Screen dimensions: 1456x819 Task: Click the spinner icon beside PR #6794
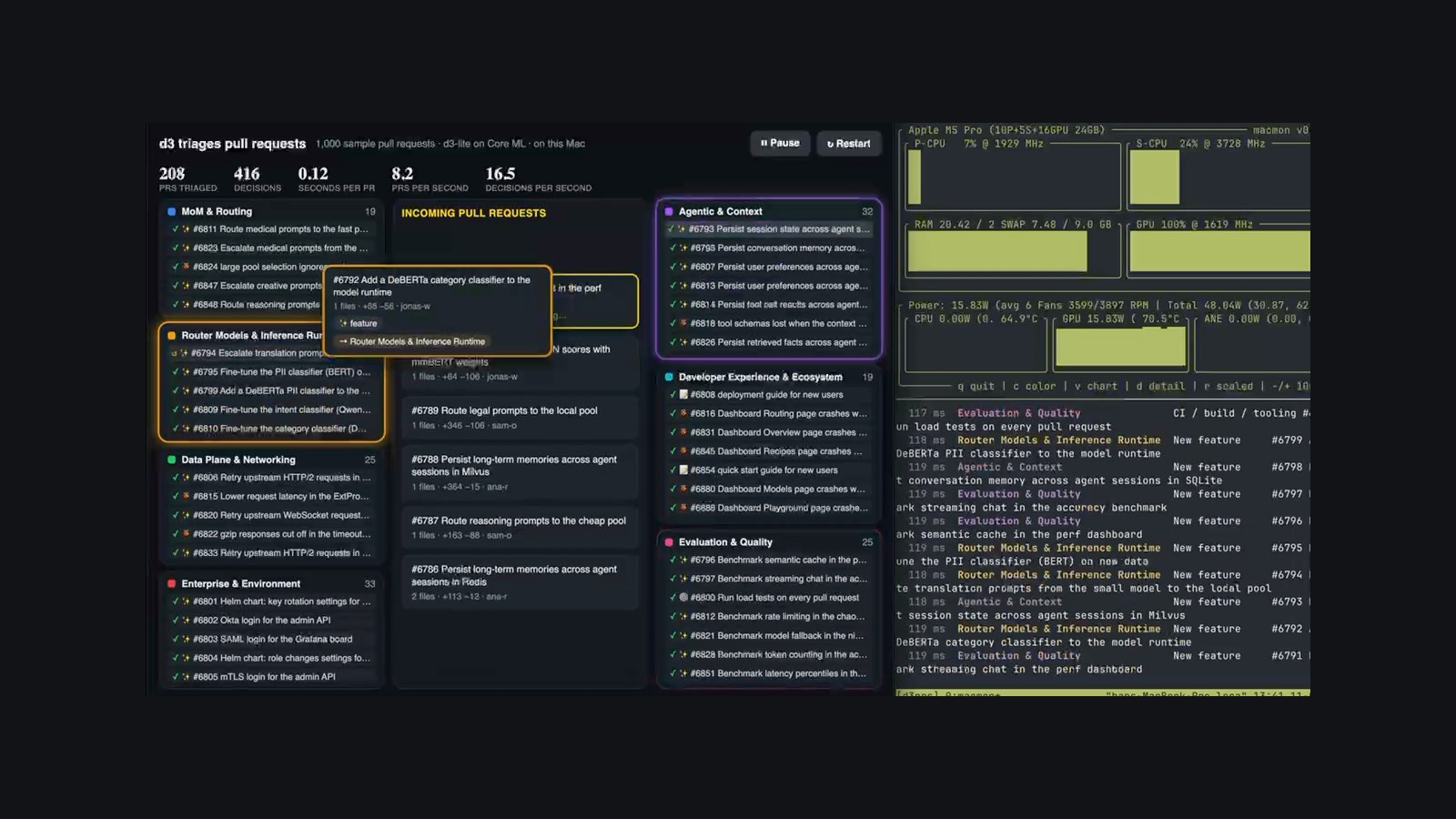click(174, 353)
